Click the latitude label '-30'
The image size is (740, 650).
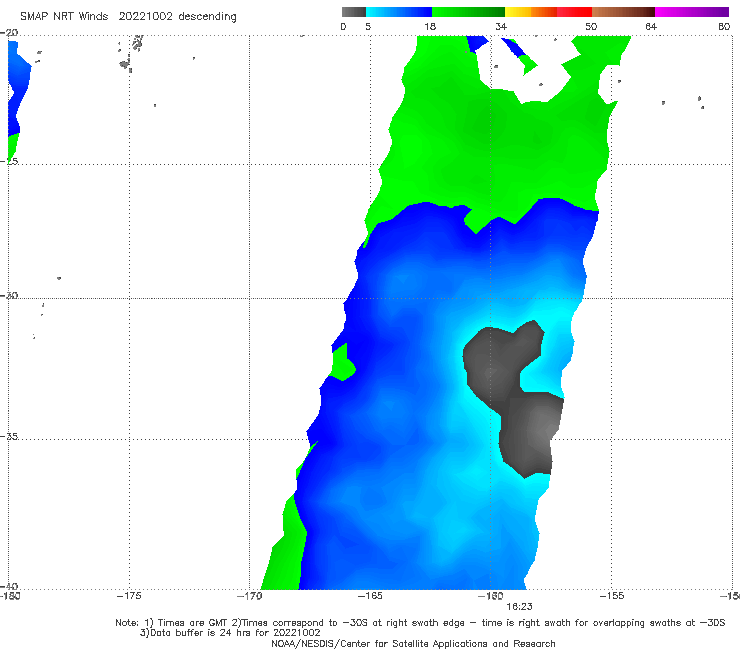9,295
